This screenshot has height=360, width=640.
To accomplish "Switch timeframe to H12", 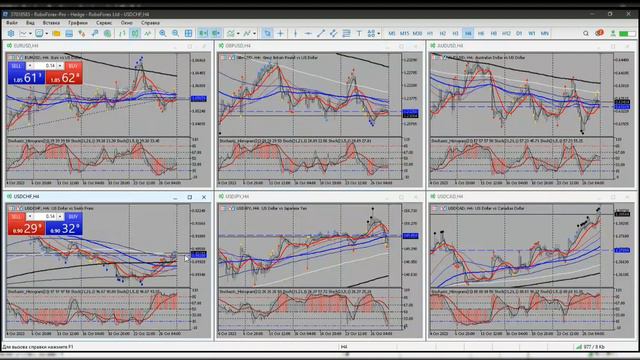I will tap(506, 33).
